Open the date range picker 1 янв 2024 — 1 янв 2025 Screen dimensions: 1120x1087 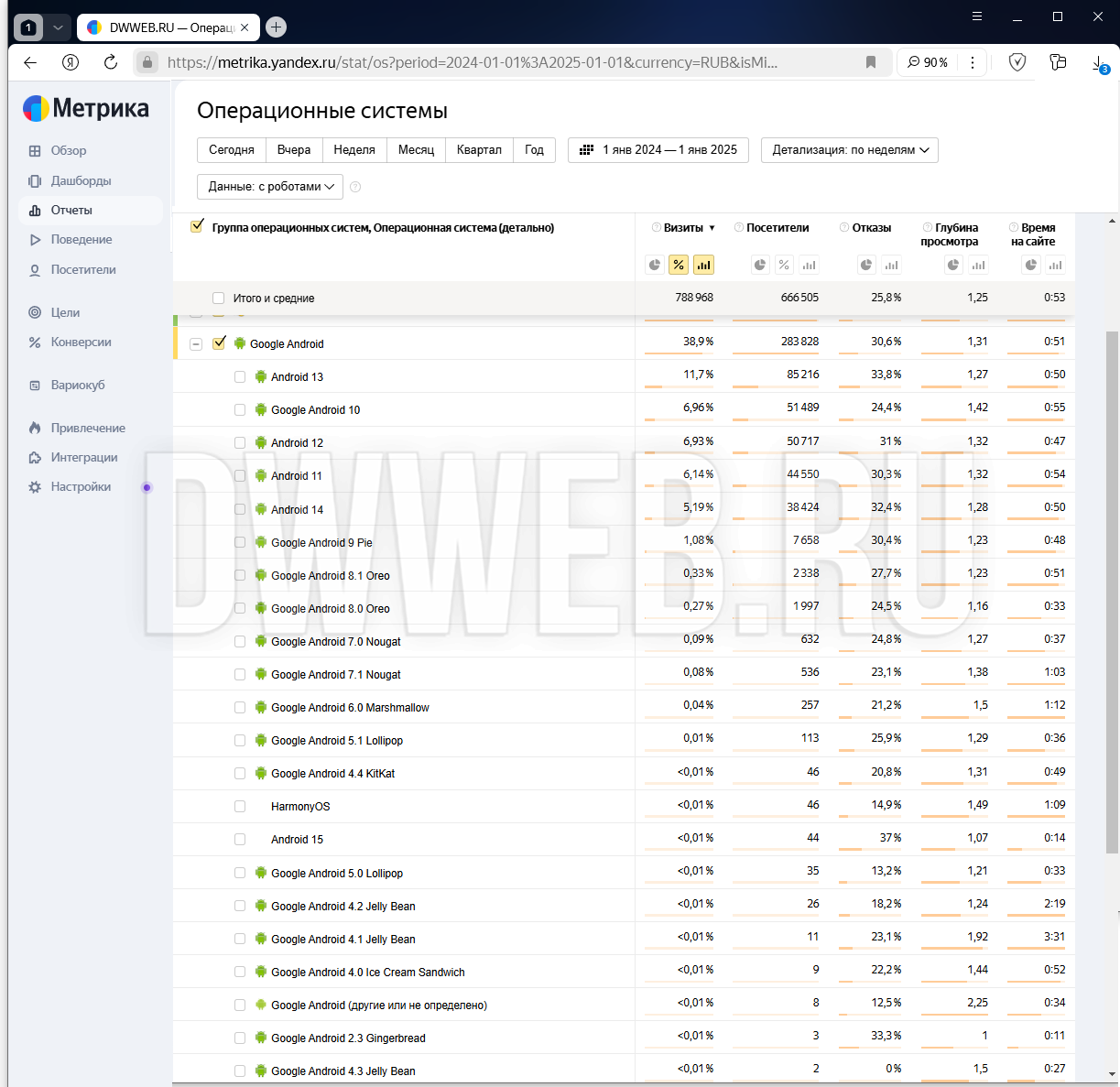pyautogui.click(x=658, y=150)
